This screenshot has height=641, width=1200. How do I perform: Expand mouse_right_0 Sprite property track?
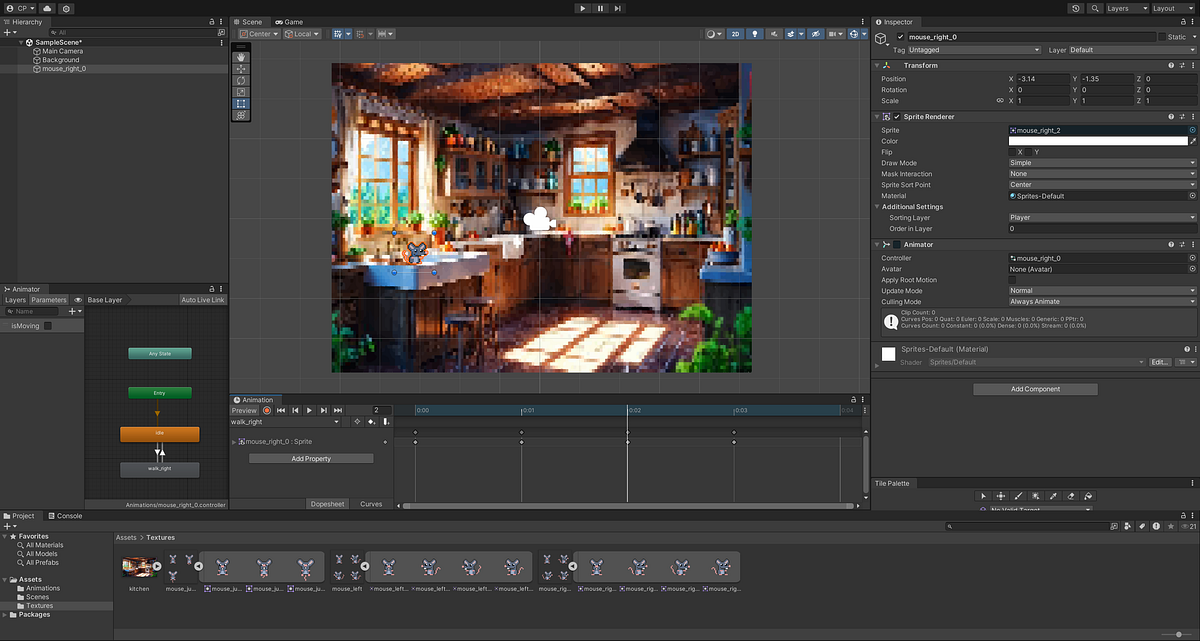coord(234,441)
